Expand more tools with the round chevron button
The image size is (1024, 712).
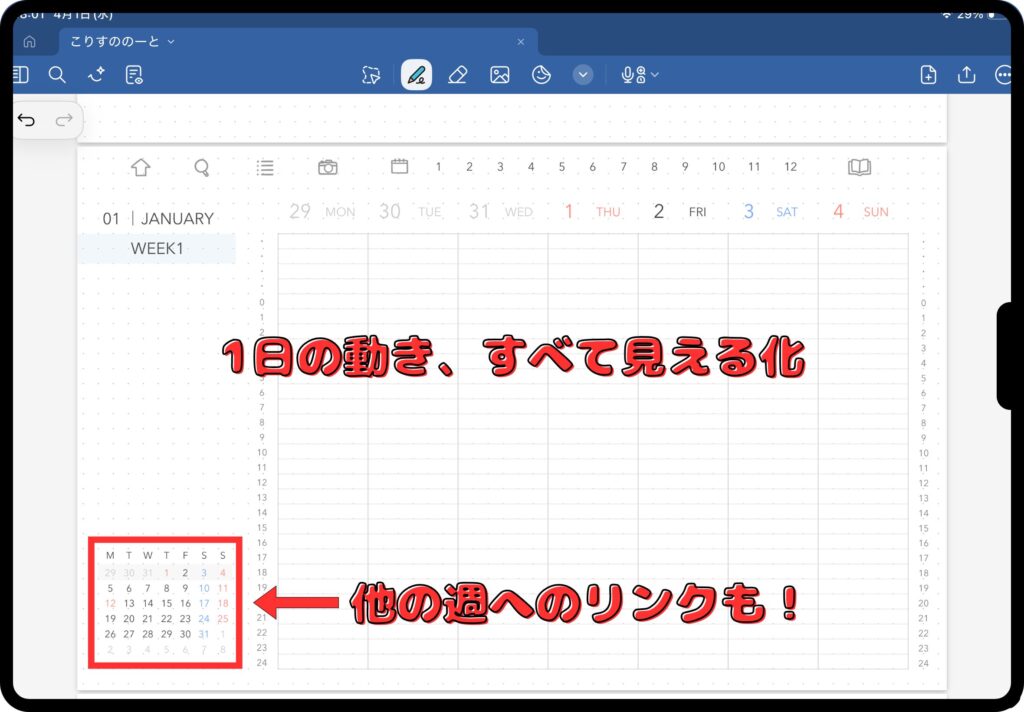(x=583, y=75)
